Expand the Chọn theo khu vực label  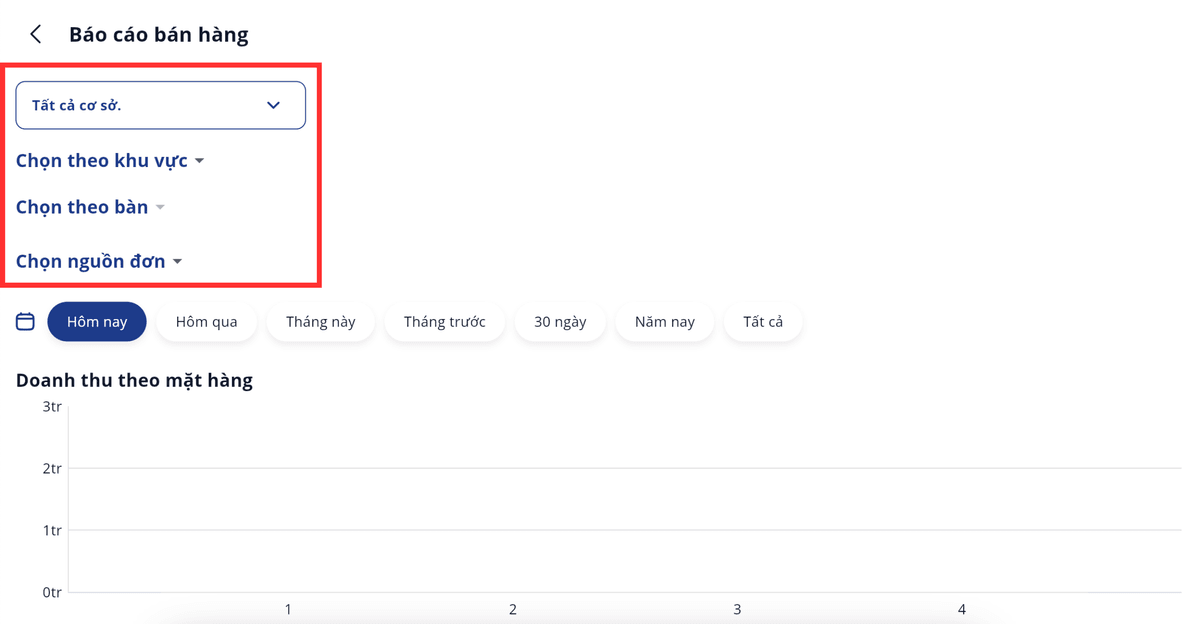101,161
